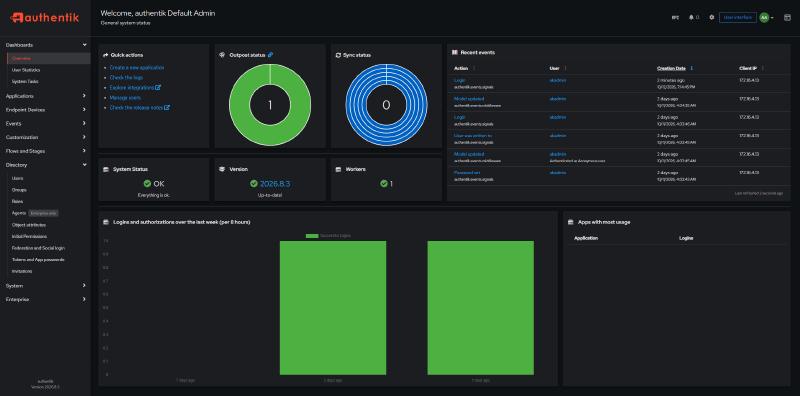Open the notifications bell
Viewport: 800px width, 396px height.
coord(691,17)
